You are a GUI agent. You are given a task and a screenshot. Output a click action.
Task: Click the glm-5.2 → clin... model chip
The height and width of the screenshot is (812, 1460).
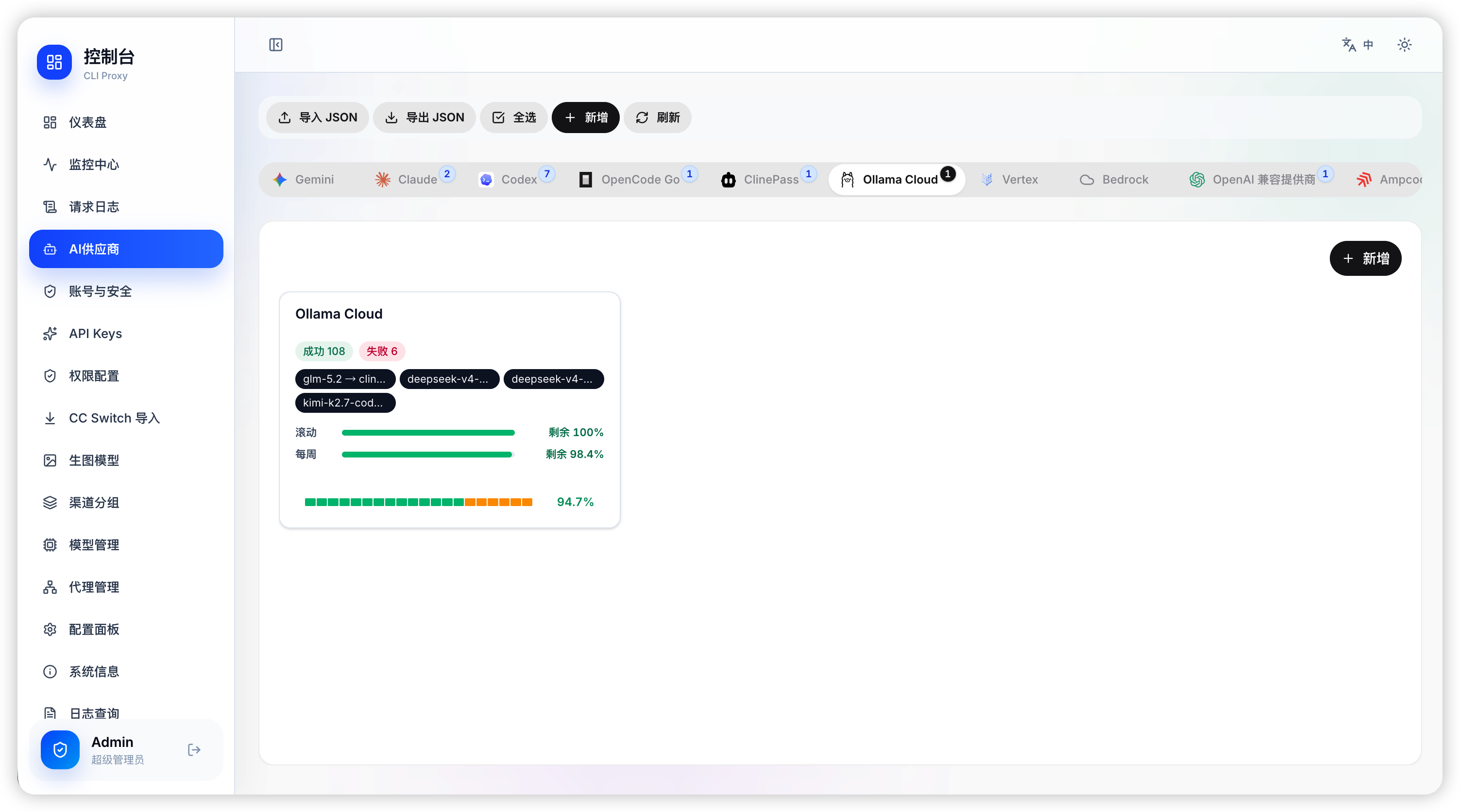[345, 379]
